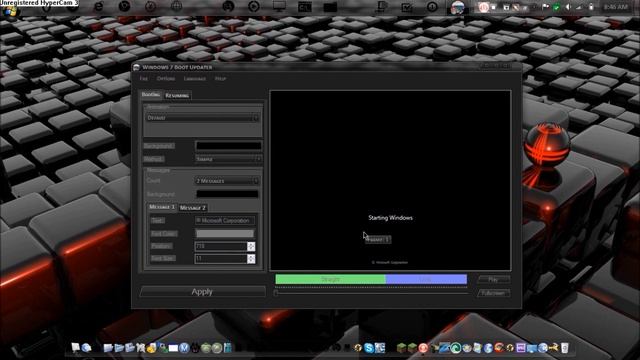Open the blue M icon in the dock
The height and width of the screenshot is (360, 640).
pyautogui.click(x=184, y=348)
